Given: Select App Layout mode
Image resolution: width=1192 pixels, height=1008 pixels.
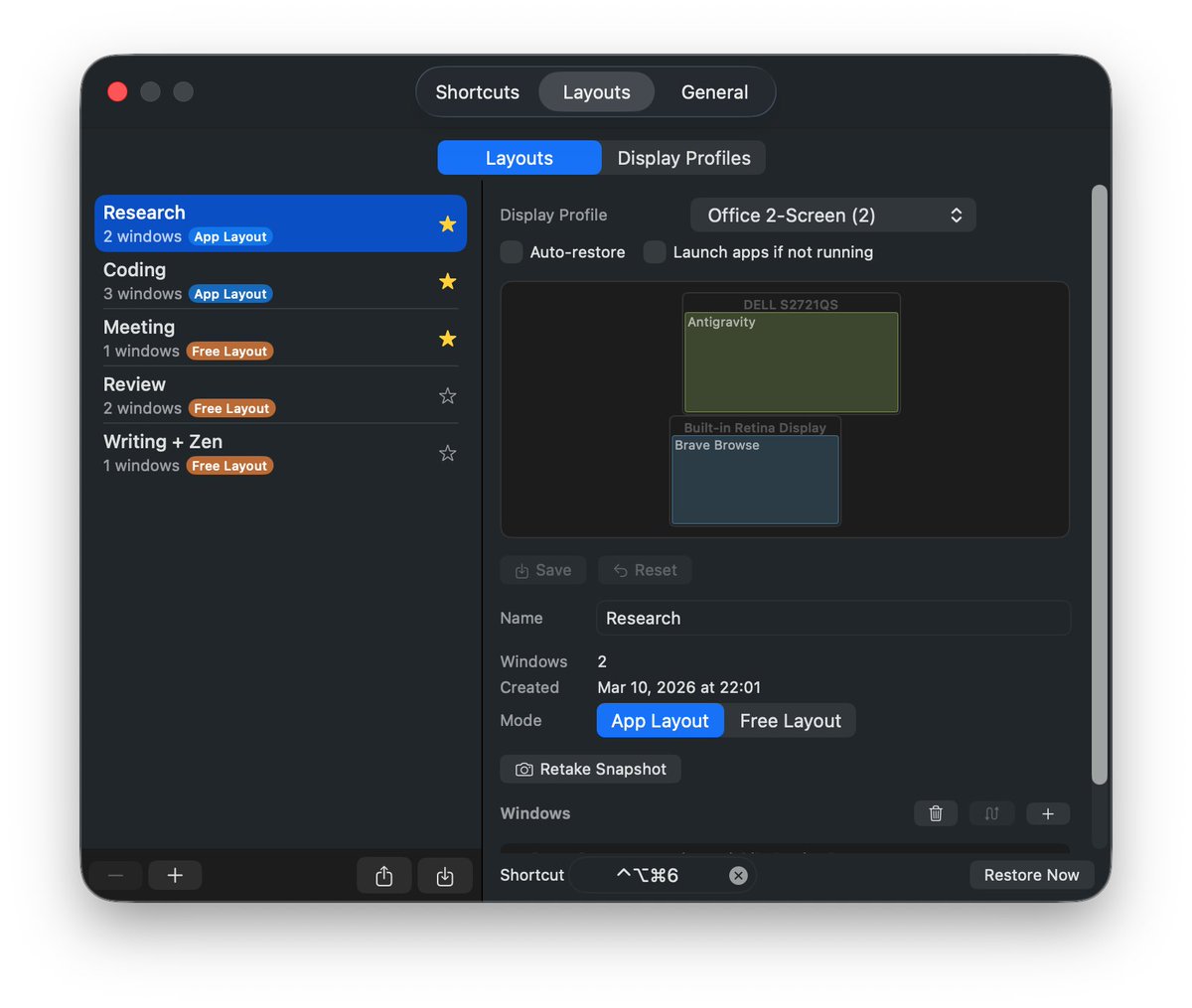Looking at the screenshot, I should (x=660, y=721).
